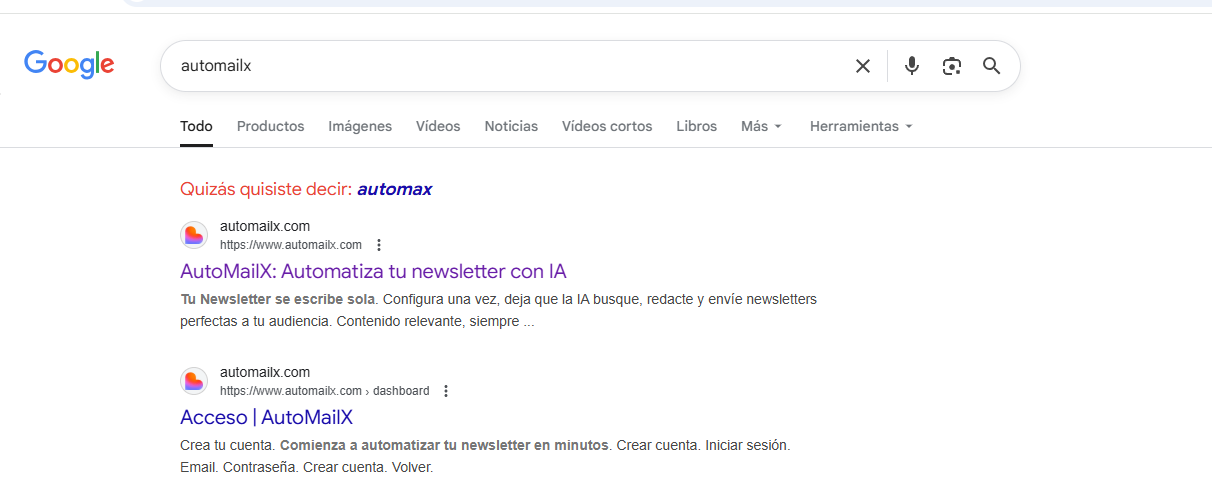Viewport: 1212px width, 494px height.
Task: Open Google Lens image search icon
Action: click(x=951, y=66)
